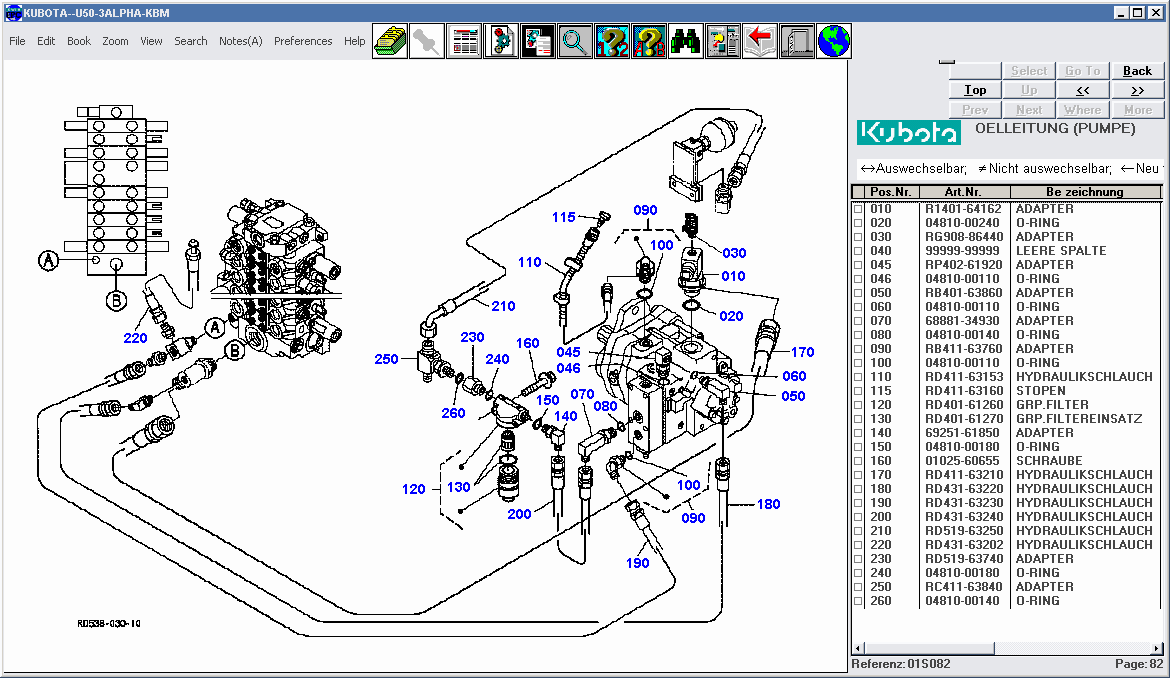1170x678 pixels.
Task: Select checkbox of position 160 SCHRAUBE
Action: (857, 461)
